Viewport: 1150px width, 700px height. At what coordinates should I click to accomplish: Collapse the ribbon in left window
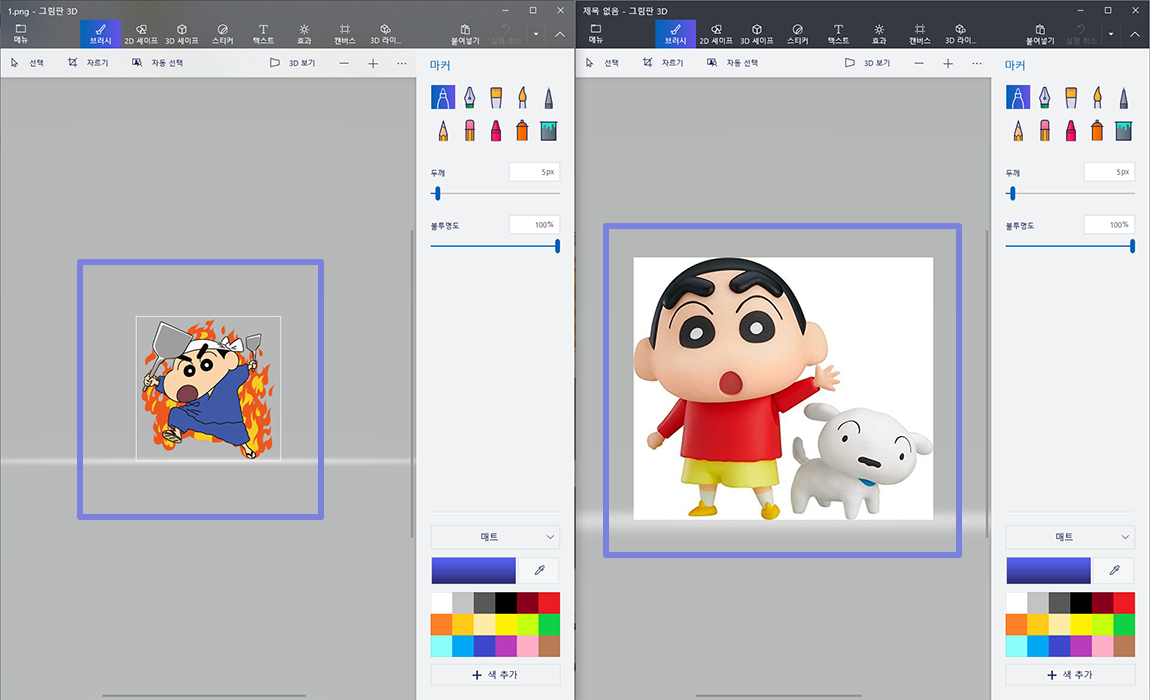[560, 34]
